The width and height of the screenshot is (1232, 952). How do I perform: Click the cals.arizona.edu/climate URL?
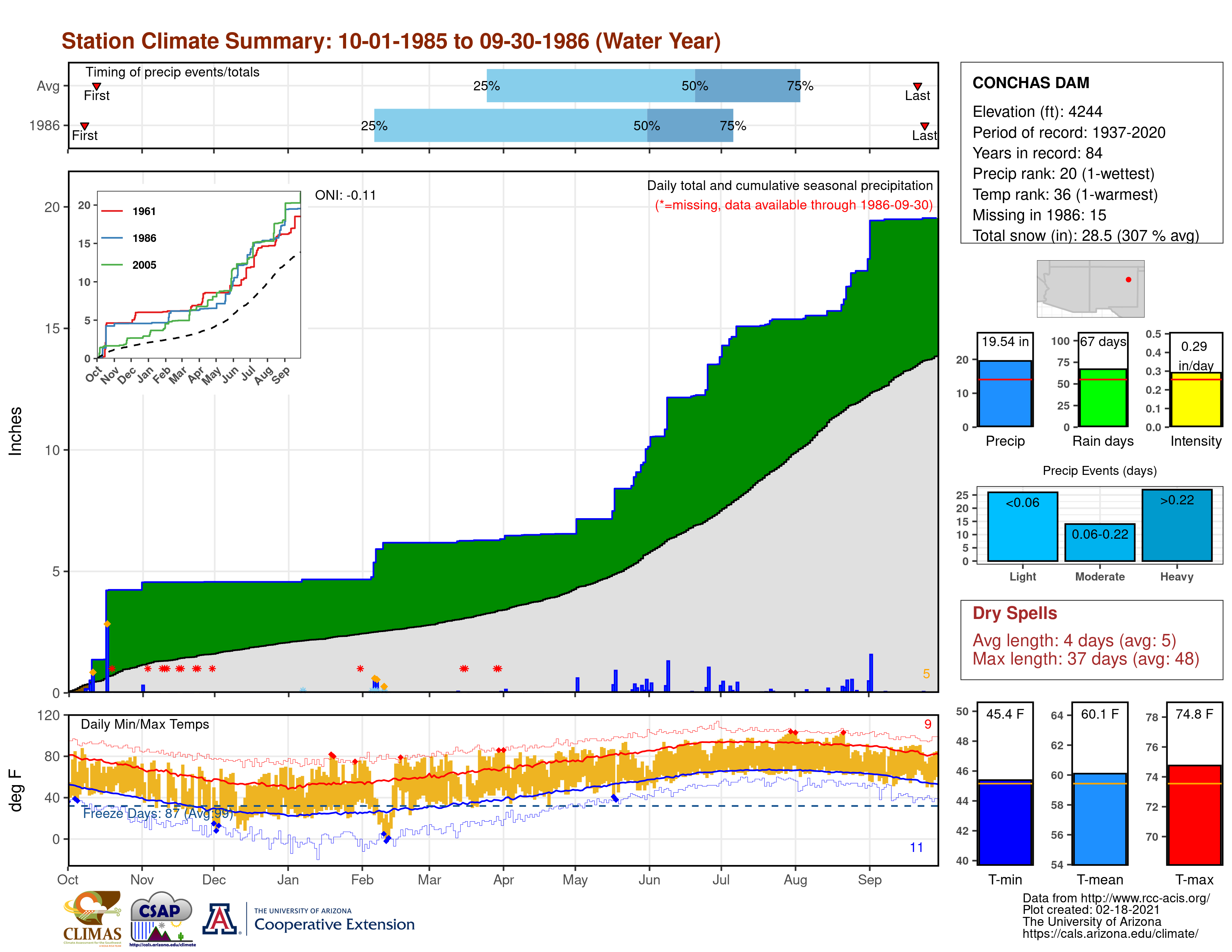click(x=1110, y=933)
